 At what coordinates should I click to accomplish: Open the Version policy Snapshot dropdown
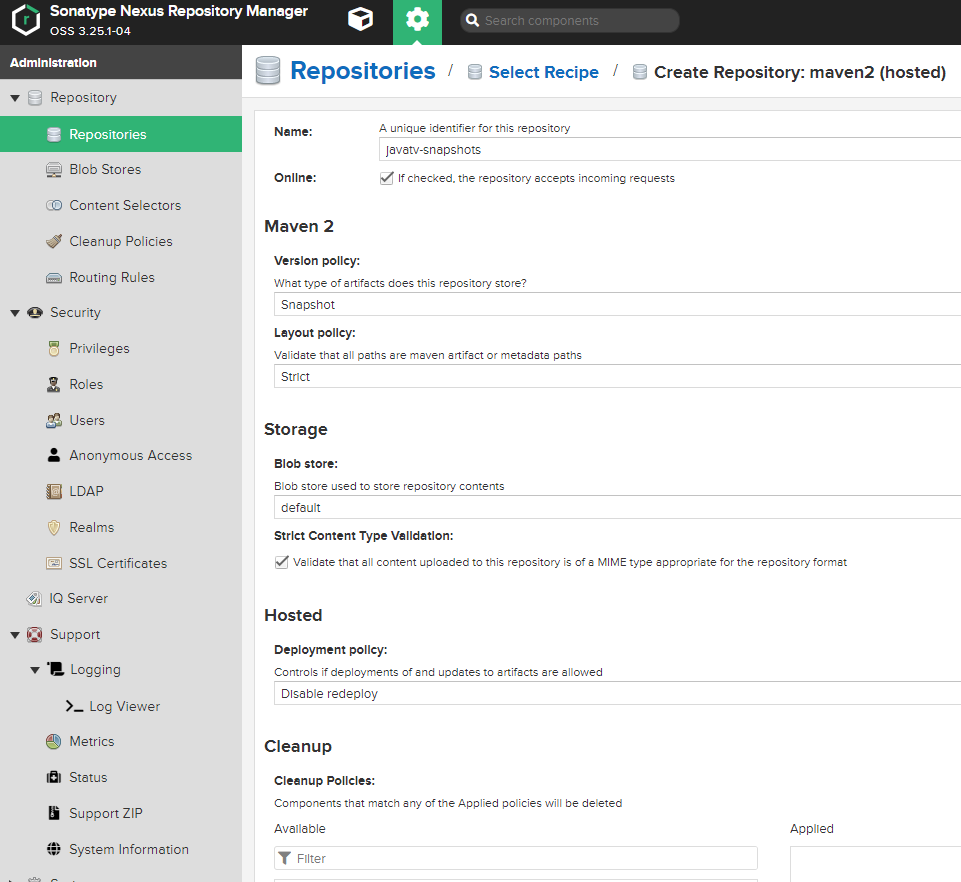tap(616, 305)
